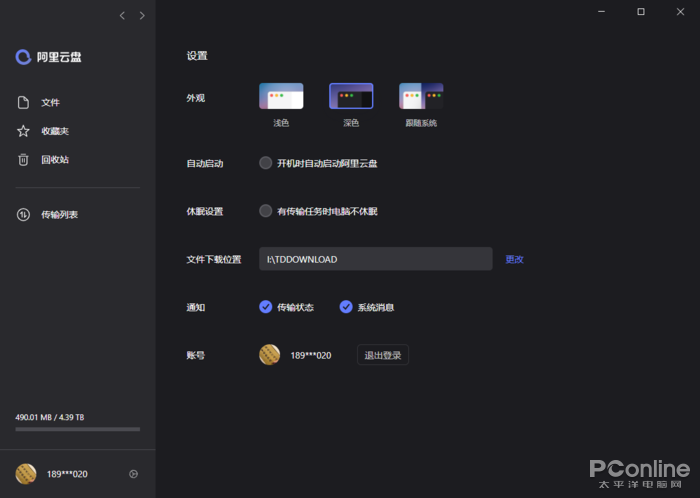This screenshot has height=498, width=700.
Task: Uncheck the 传输状态 notification checkbox
Action: coord(266,307)
